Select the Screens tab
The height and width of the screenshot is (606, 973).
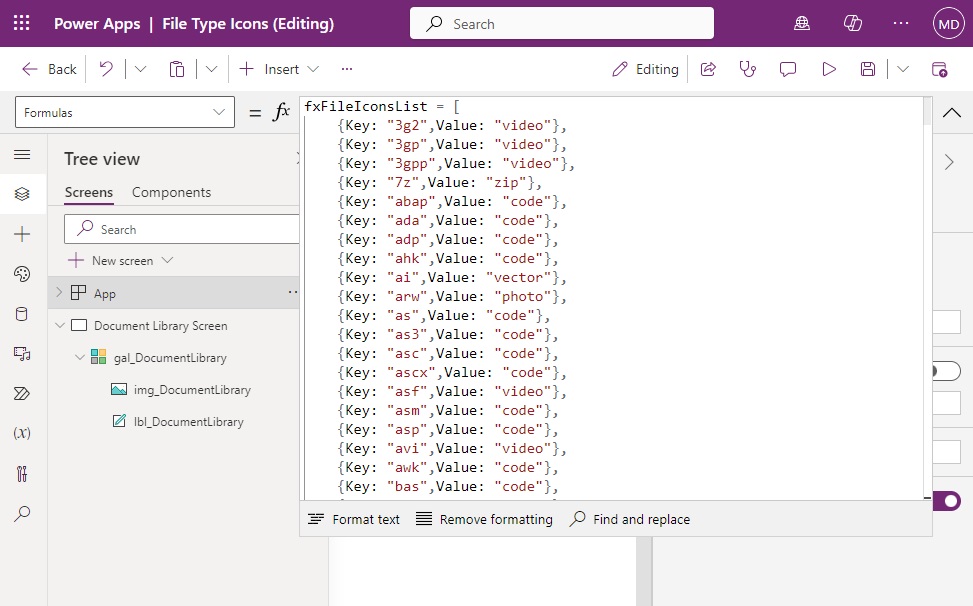[x=88, y=192]
